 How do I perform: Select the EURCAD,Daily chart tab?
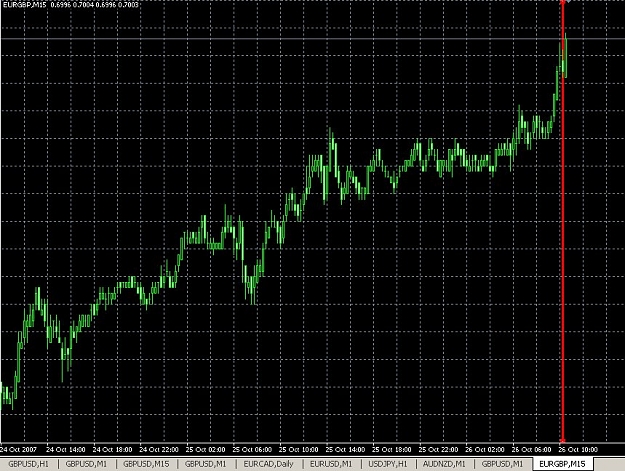[x=269, y=464]
